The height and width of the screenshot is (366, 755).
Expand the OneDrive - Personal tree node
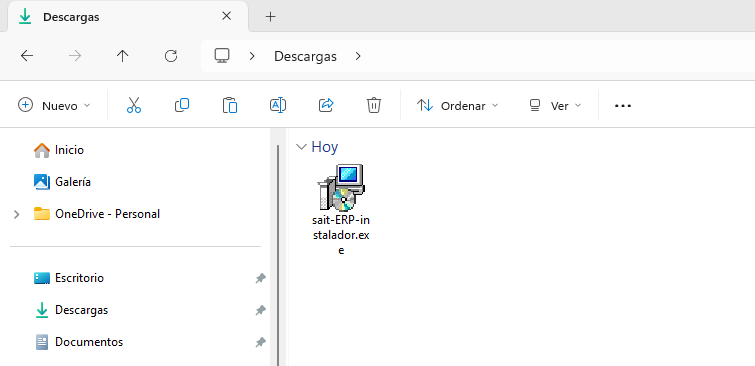(17, 214)
